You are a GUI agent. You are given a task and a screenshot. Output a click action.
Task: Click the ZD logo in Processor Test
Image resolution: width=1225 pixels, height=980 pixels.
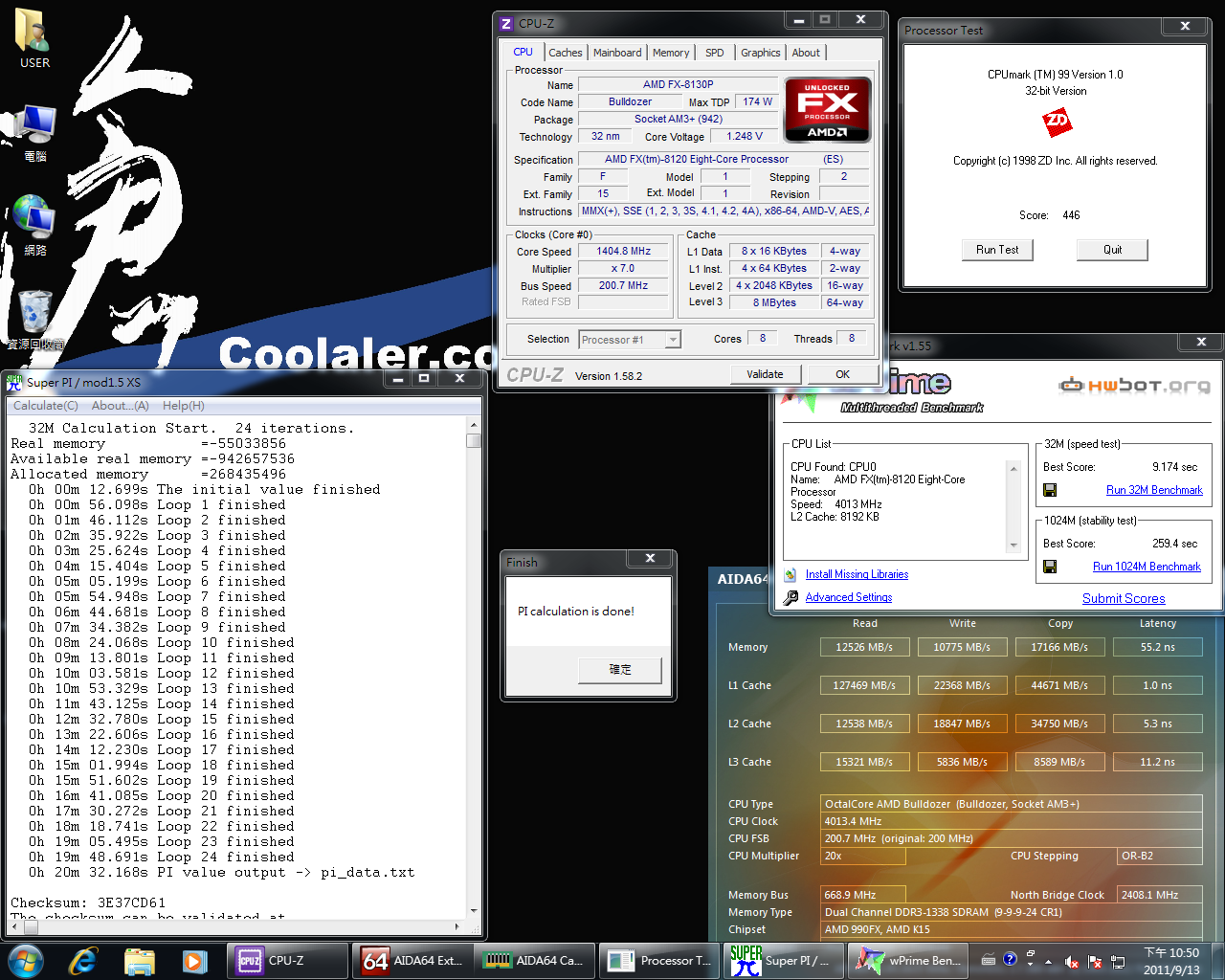pyautogui.click(x=1057, y=121)
